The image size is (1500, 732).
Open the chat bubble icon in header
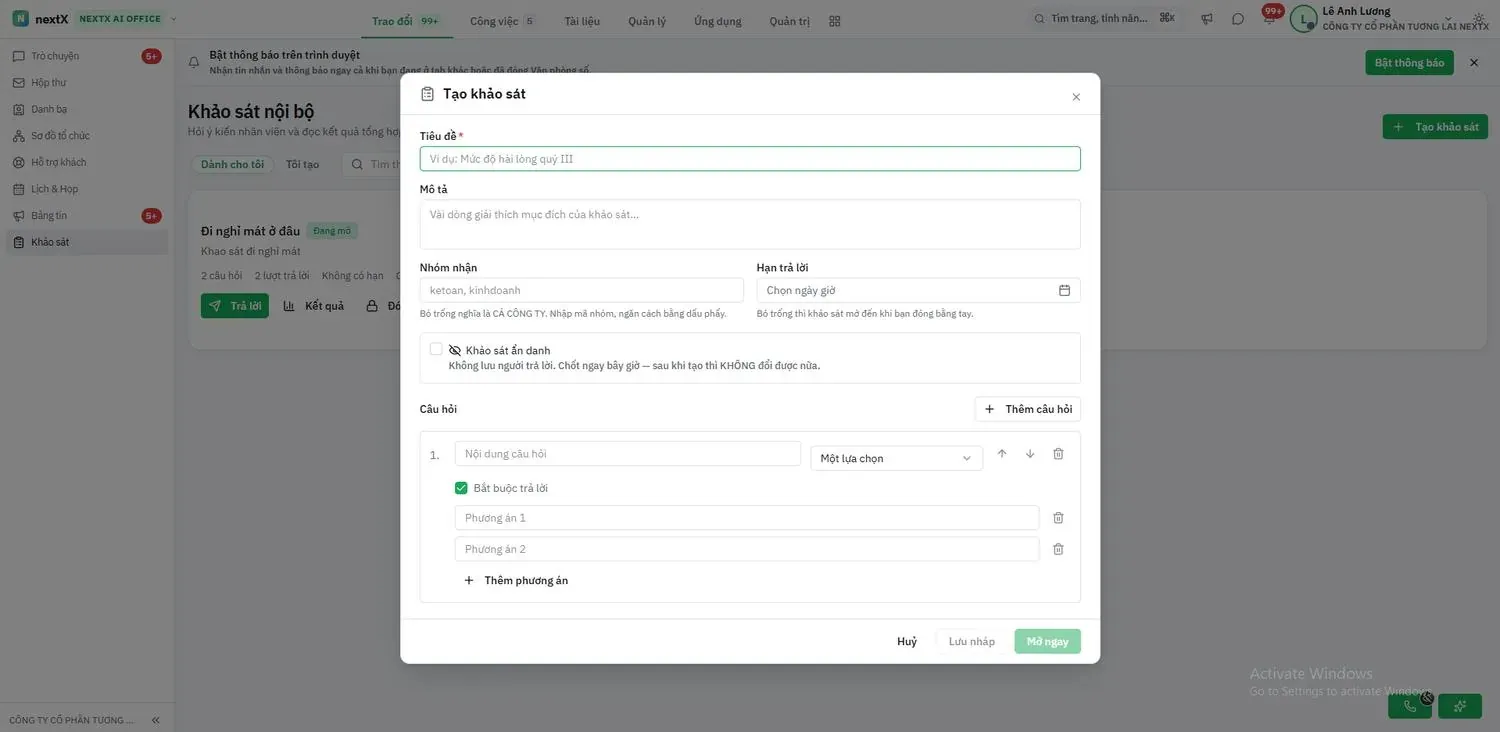pos(1238,19)
